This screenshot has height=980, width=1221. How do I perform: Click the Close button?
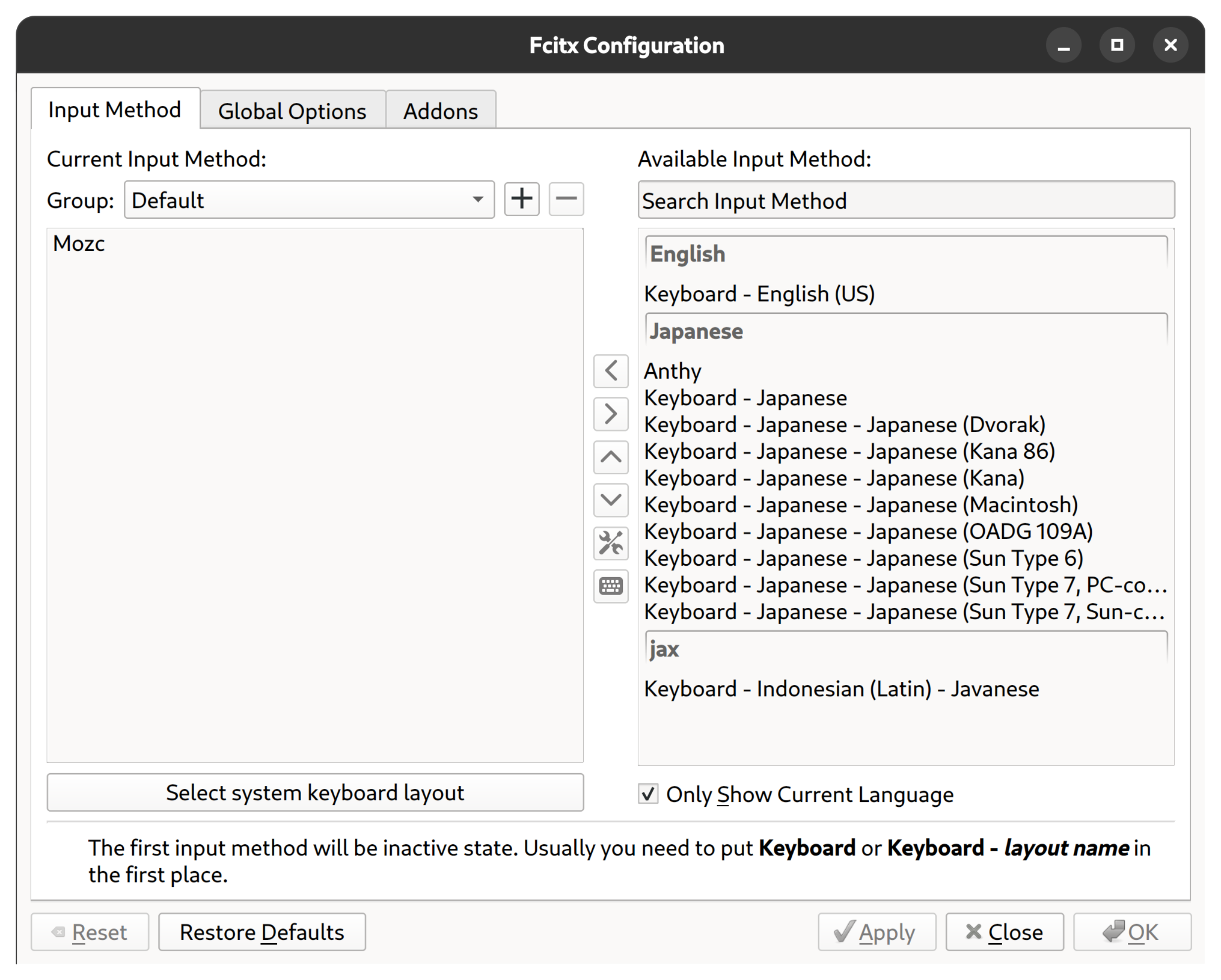point(1005,932)
